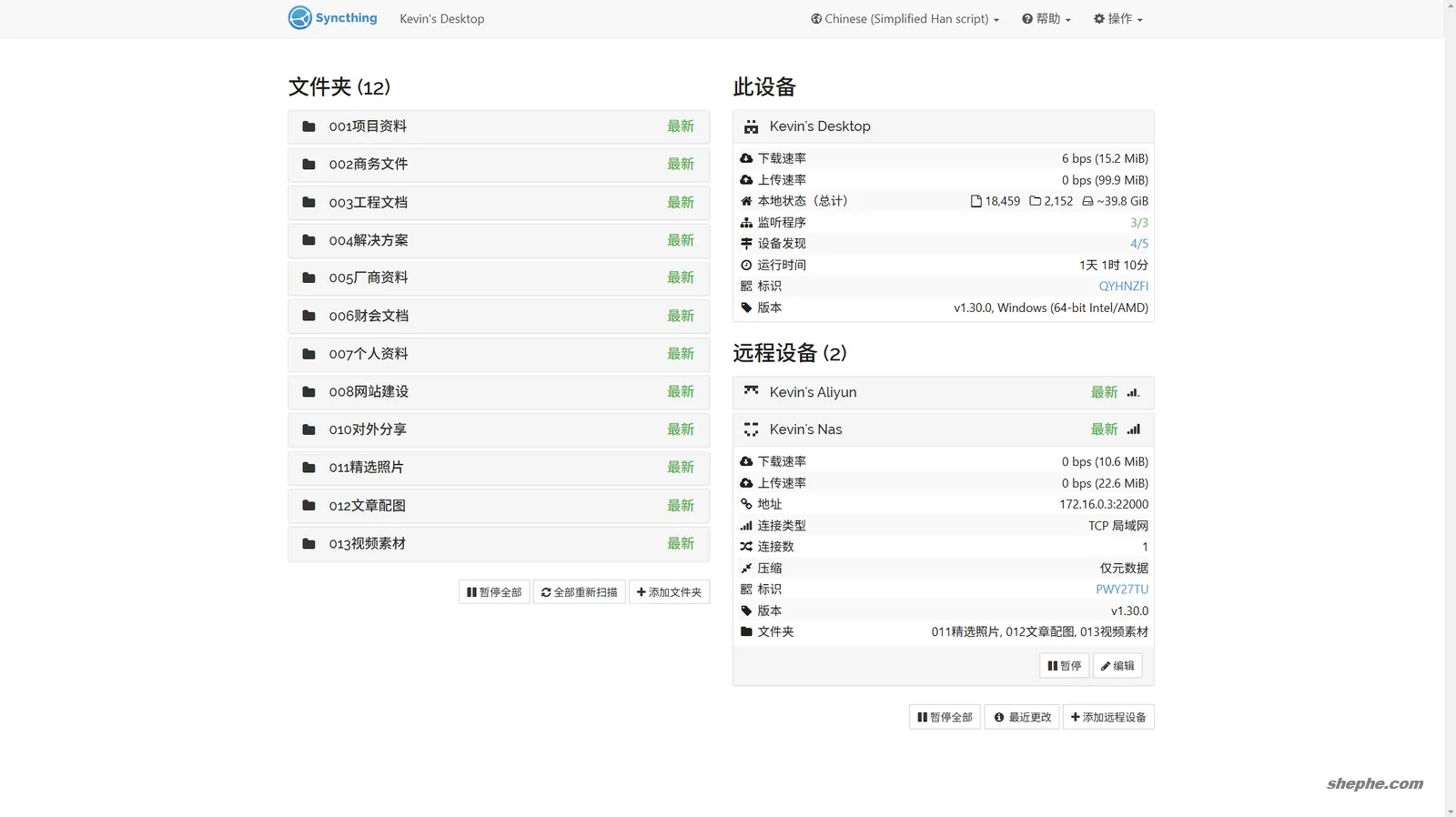
Task: Click the folder icon of 006财会文档
Action: click(309, 316)
